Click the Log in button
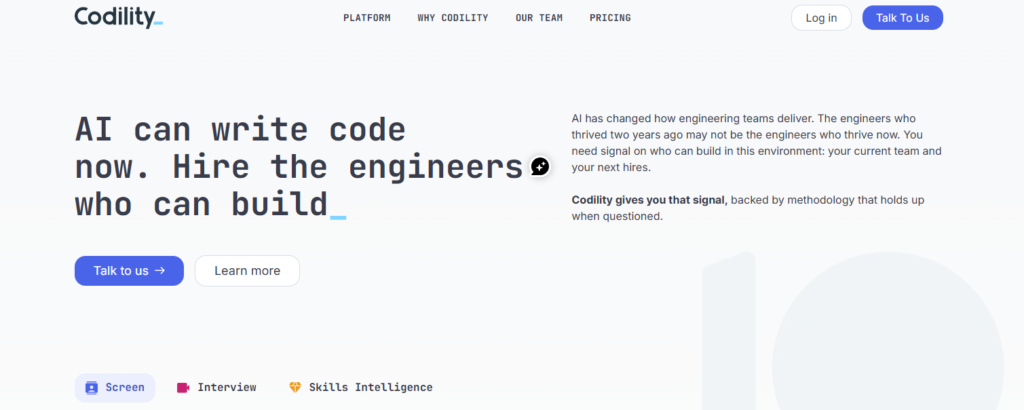 tap(821, 18)
